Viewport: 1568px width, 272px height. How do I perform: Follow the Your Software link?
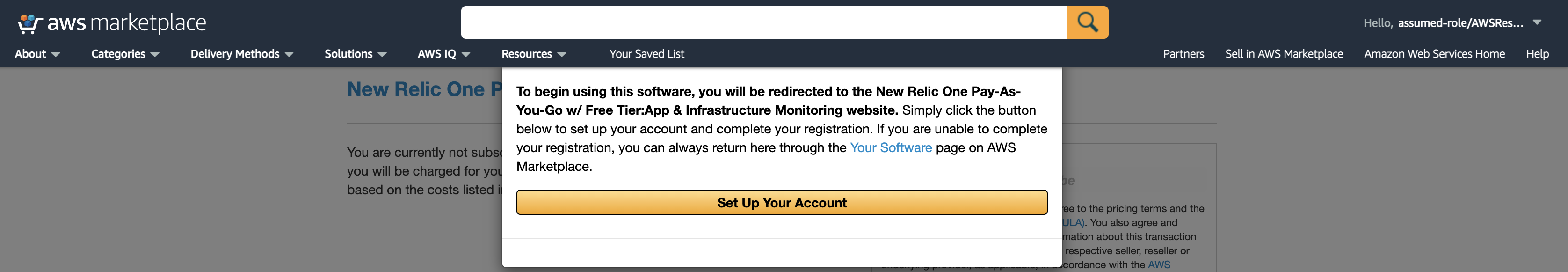pos(891,147)
